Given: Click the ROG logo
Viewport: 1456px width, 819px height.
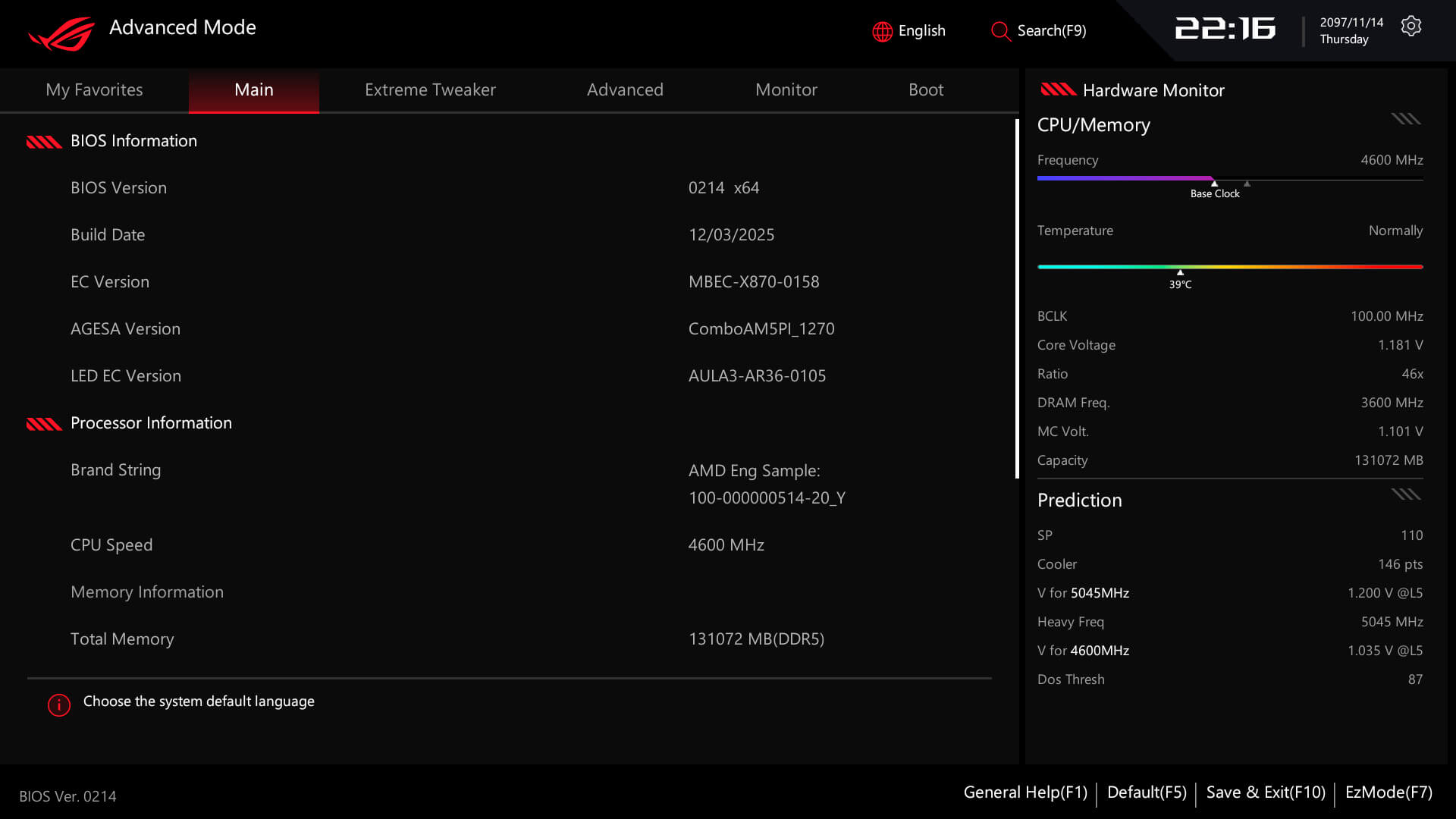Looking at the screenshot, I should 59,30.
